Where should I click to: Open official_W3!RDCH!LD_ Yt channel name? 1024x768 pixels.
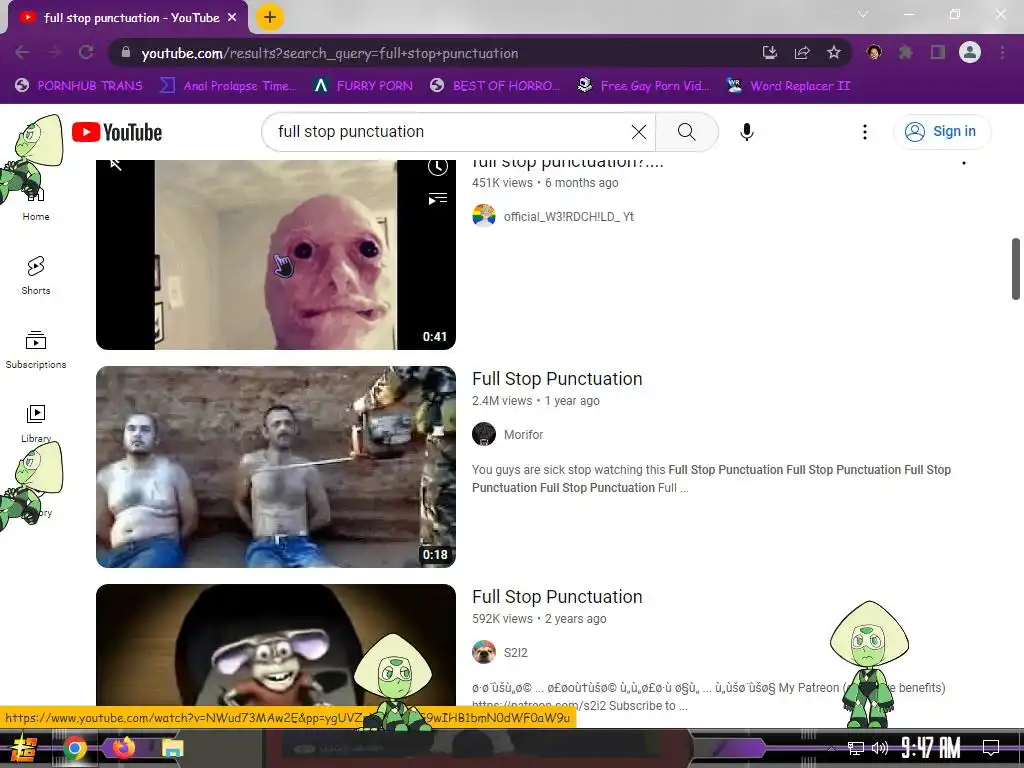[569, 216]
